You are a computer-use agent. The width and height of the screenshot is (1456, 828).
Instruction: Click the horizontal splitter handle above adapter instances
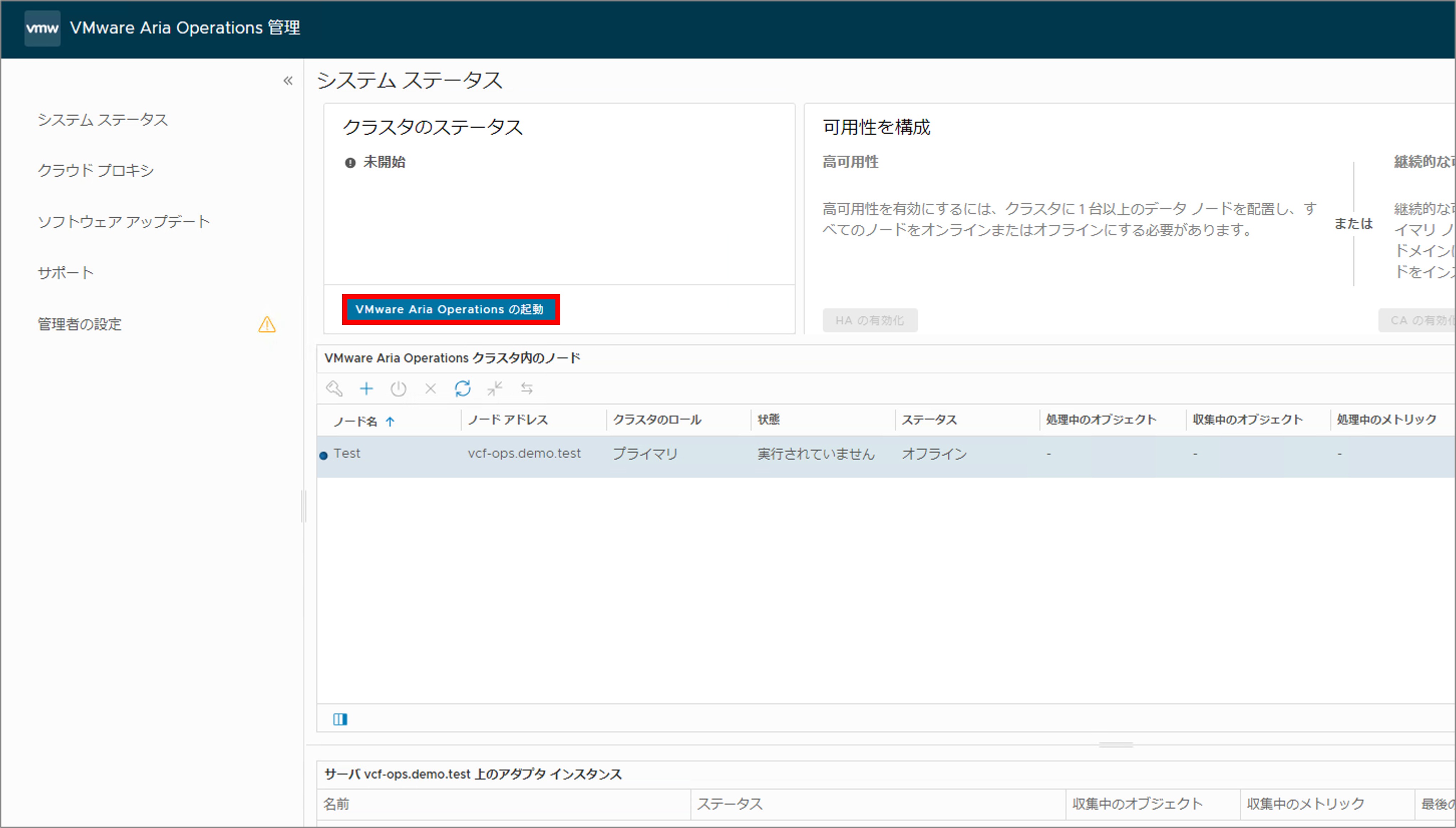pyautogui.click(x=1115, y=744)
